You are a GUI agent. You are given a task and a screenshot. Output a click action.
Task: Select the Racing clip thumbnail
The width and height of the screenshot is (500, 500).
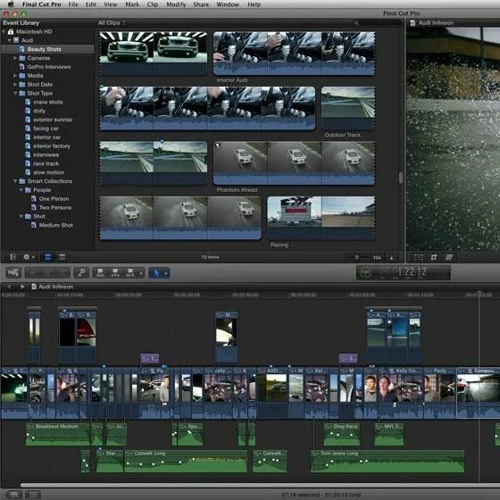[x=321, y=218]
